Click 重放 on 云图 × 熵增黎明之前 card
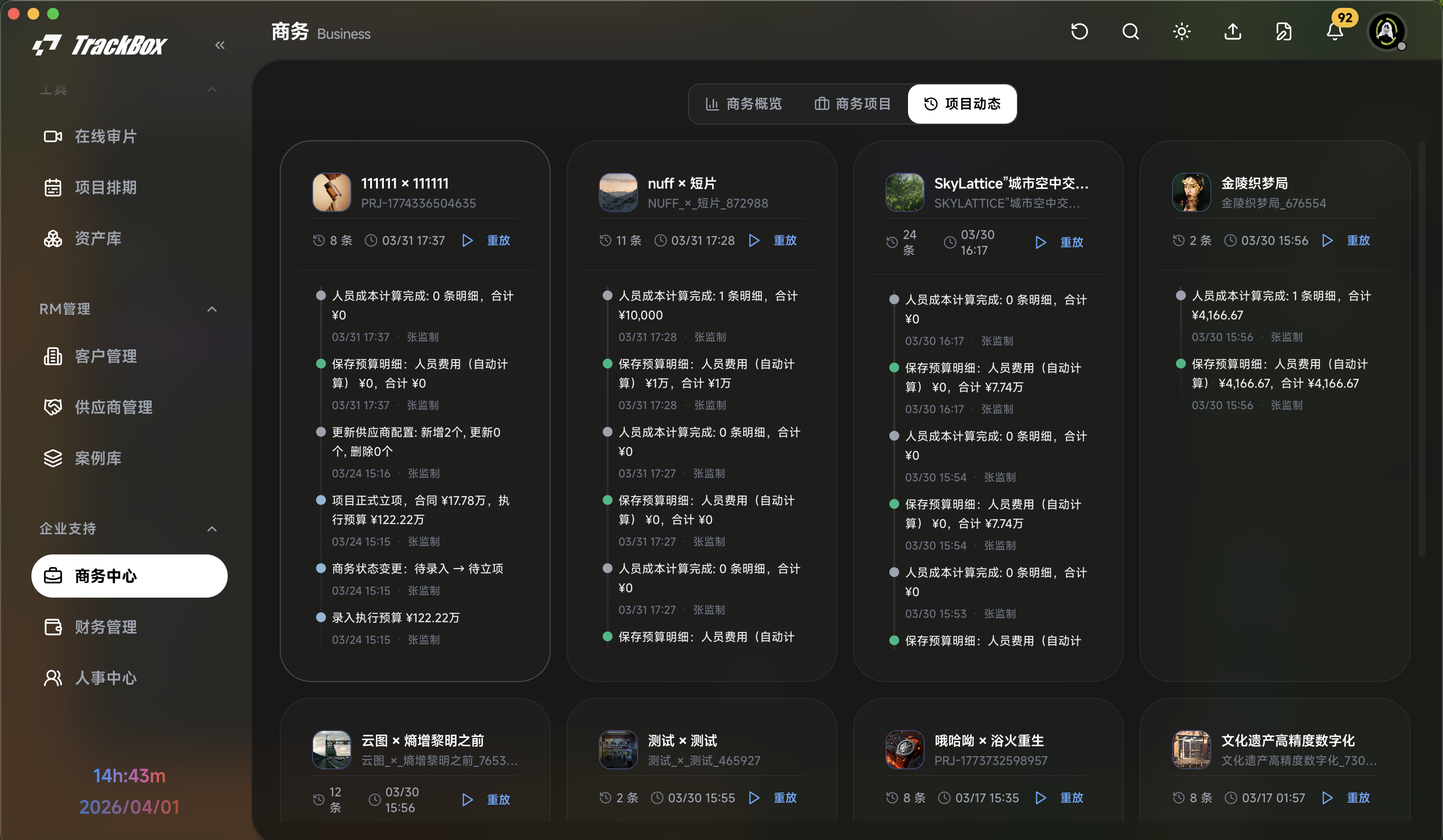The width and height of the screenshot is (1443, 840). pos(486,799)
